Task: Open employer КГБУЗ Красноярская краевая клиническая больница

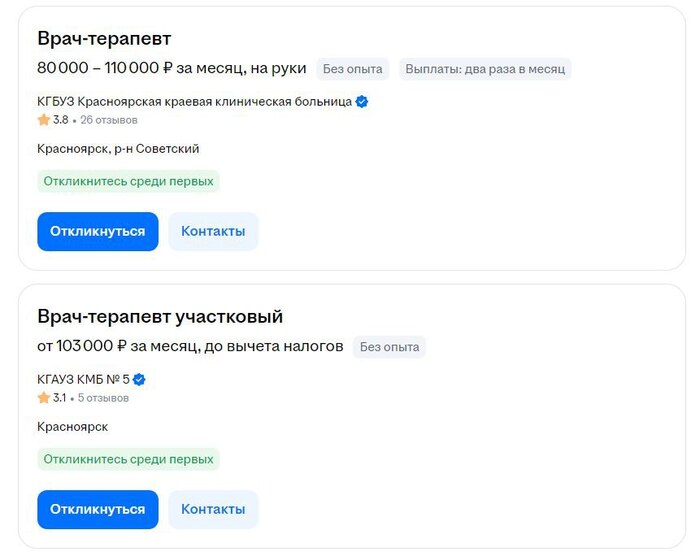Action: (194, 102)
